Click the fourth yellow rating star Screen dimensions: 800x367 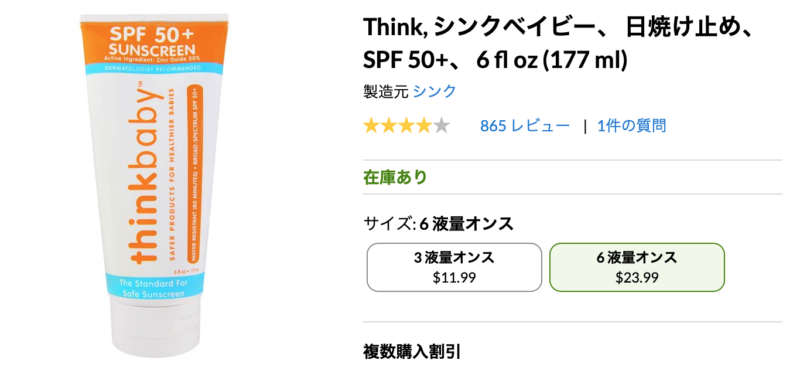coord(423,126)
